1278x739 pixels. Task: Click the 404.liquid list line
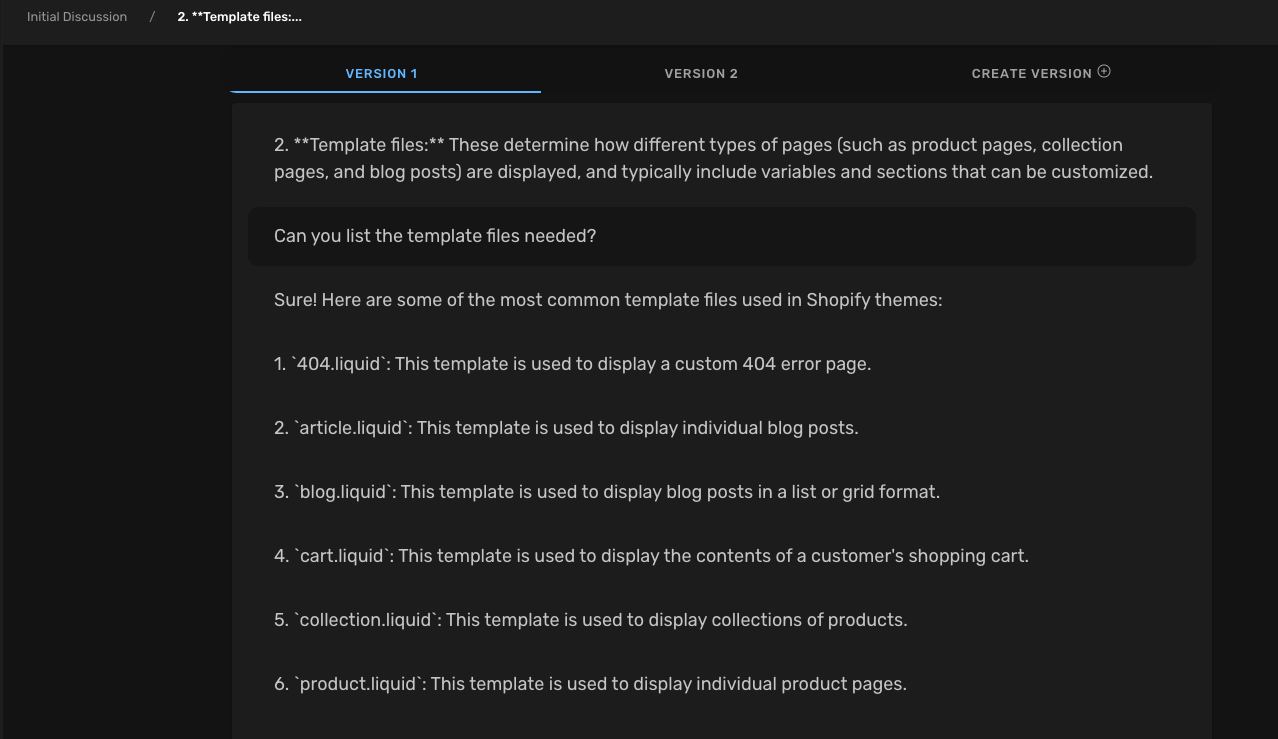click(x=572, y=364)
